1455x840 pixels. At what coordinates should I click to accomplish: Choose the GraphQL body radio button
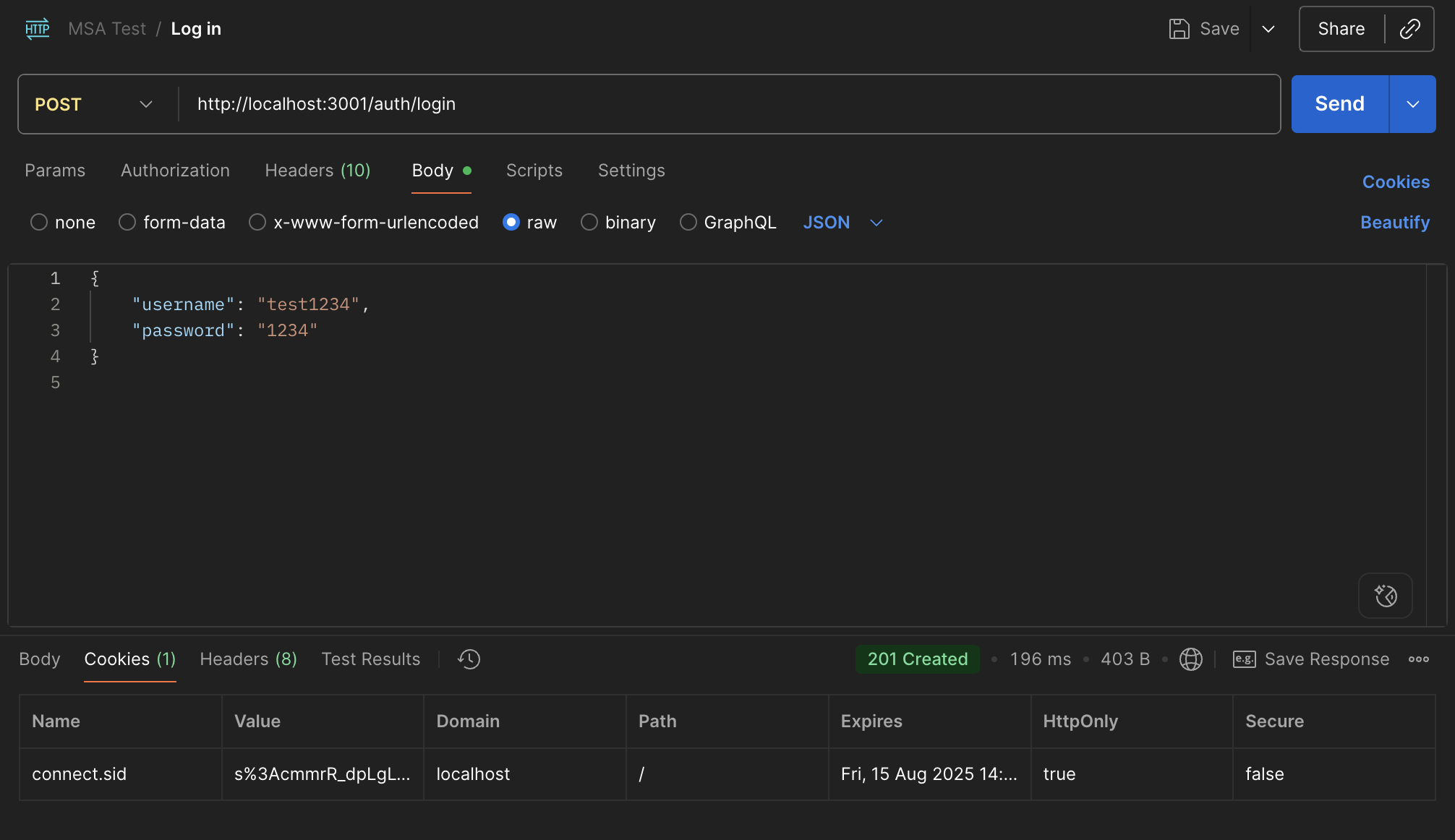tap(688, 223)
